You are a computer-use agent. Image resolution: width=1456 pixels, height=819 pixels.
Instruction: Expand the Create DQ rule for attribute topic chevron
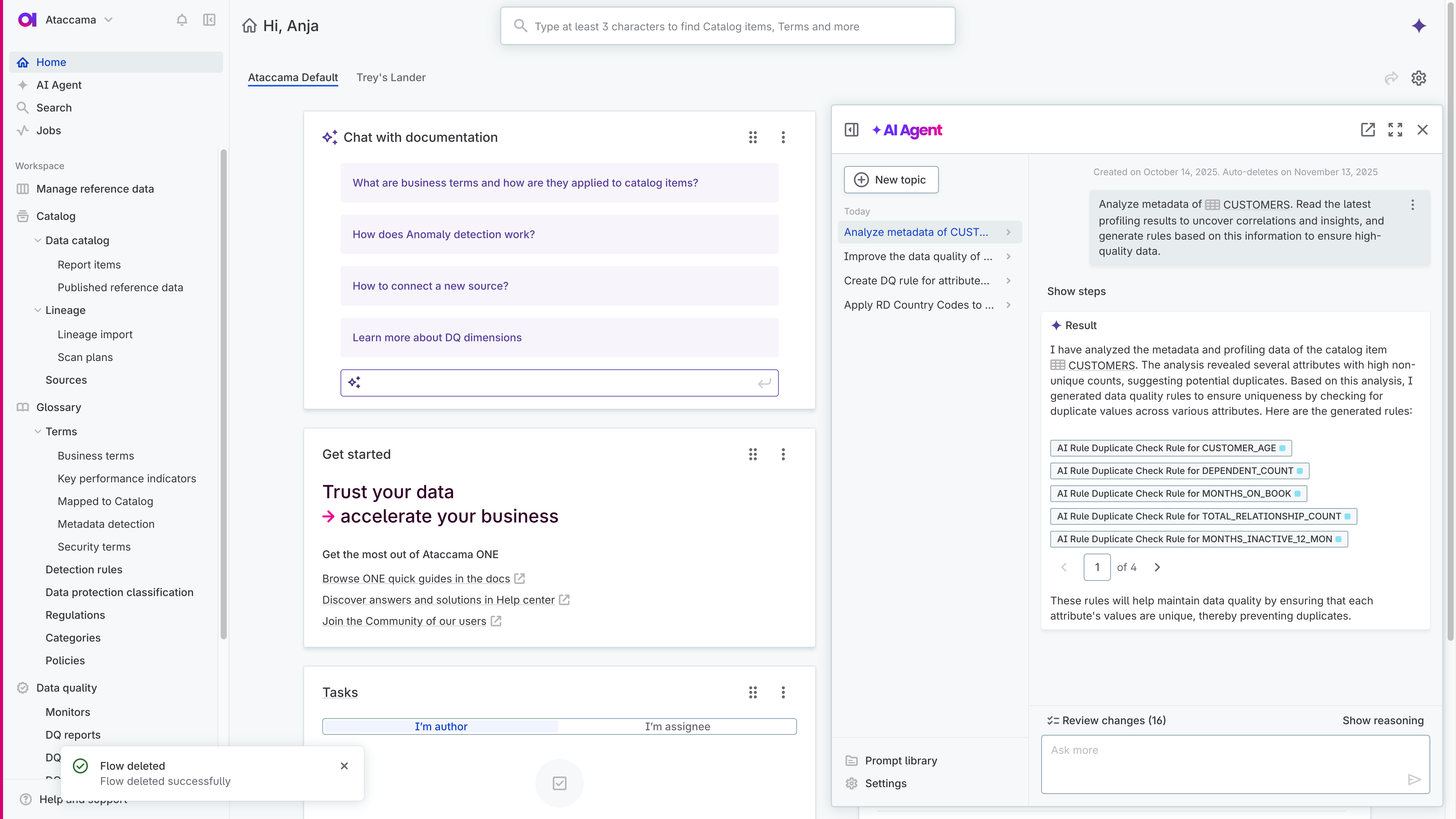[1008, 281]
